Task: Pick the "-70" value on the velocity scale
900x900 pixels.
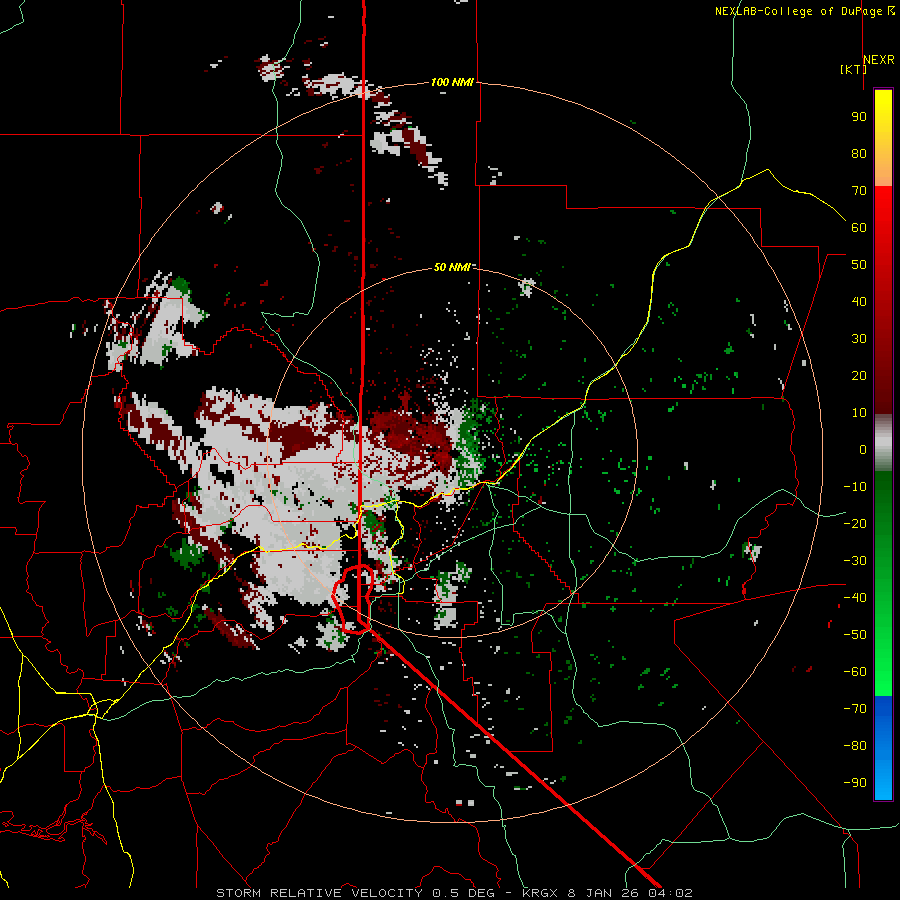Action: pyautogui.click(x=855, y=709)
